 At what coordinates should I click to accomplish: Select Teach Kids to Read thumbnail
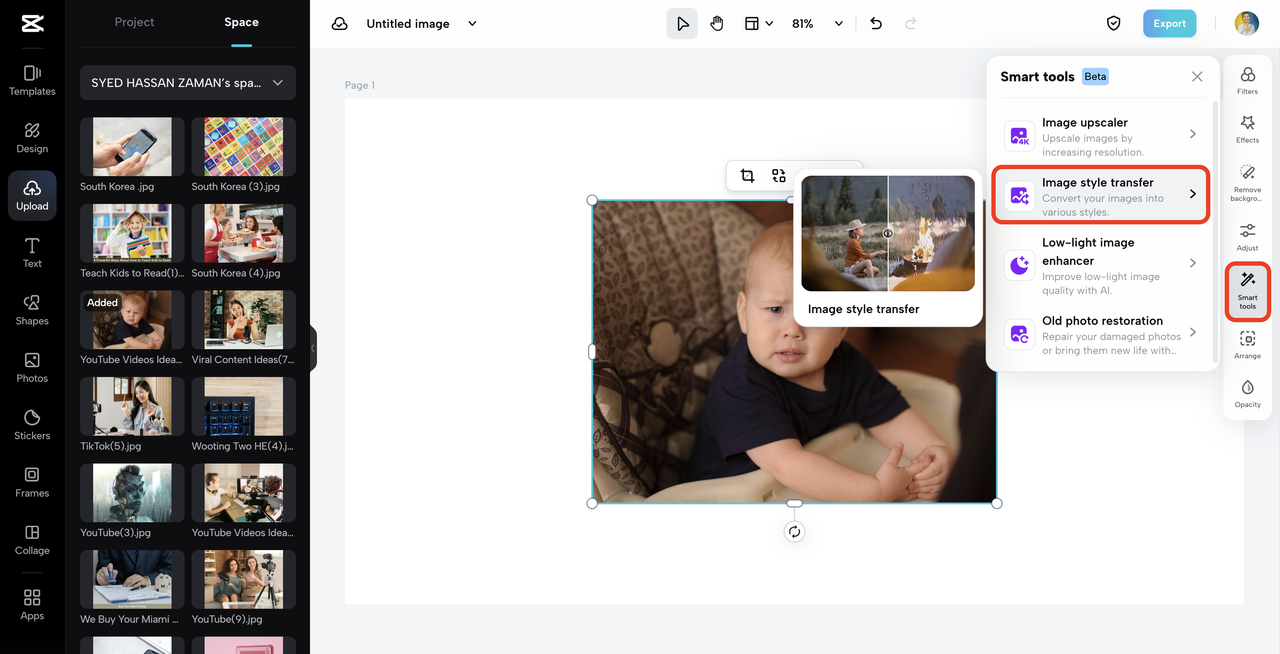pyautogui.click(x=132, y=234)
